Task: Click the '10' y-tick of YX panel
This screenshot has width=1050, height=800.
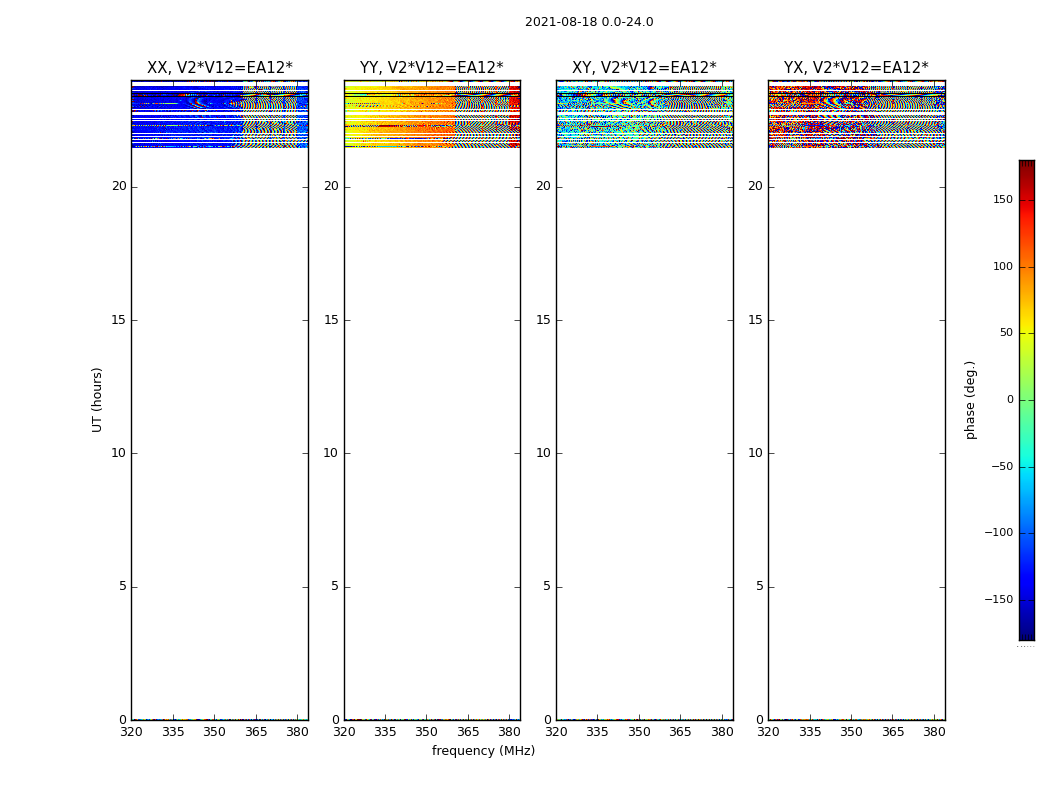Action: [x=755, y=453]
